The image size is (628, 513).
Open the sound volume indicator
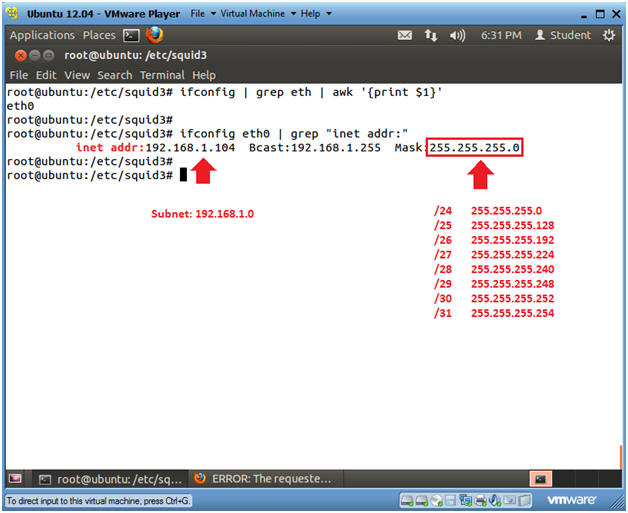(x=457, y=36)
